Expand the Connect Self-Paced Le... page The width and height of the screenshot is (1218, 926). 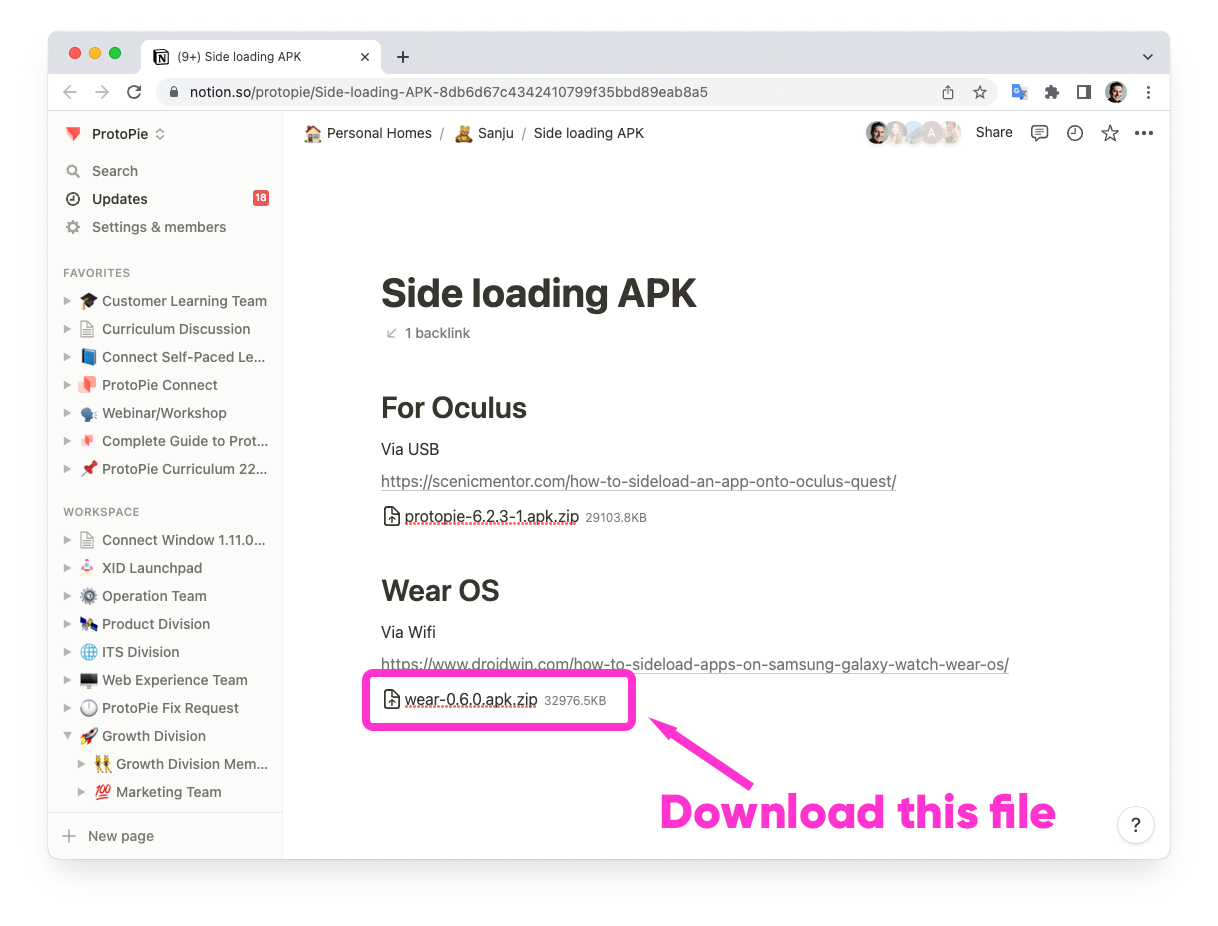67,357
